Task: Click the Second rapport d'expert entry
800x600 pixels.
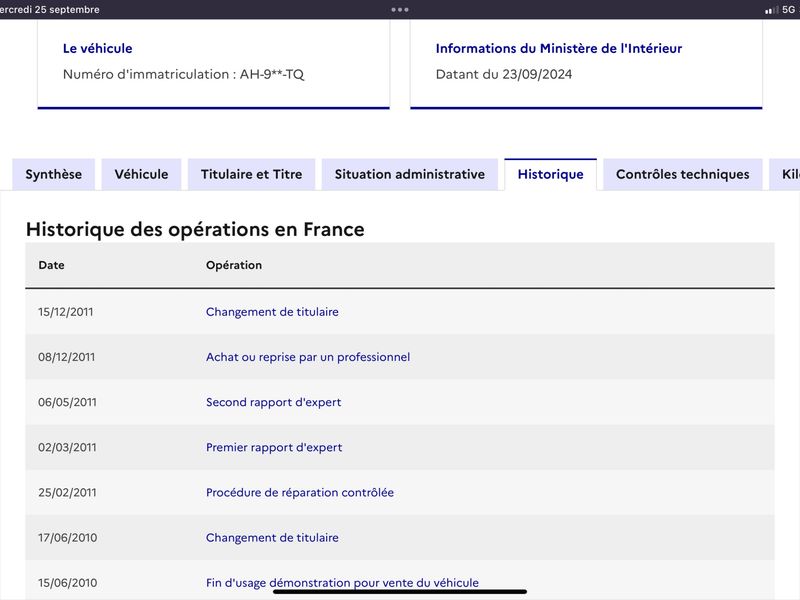Action: pos(273,402)
